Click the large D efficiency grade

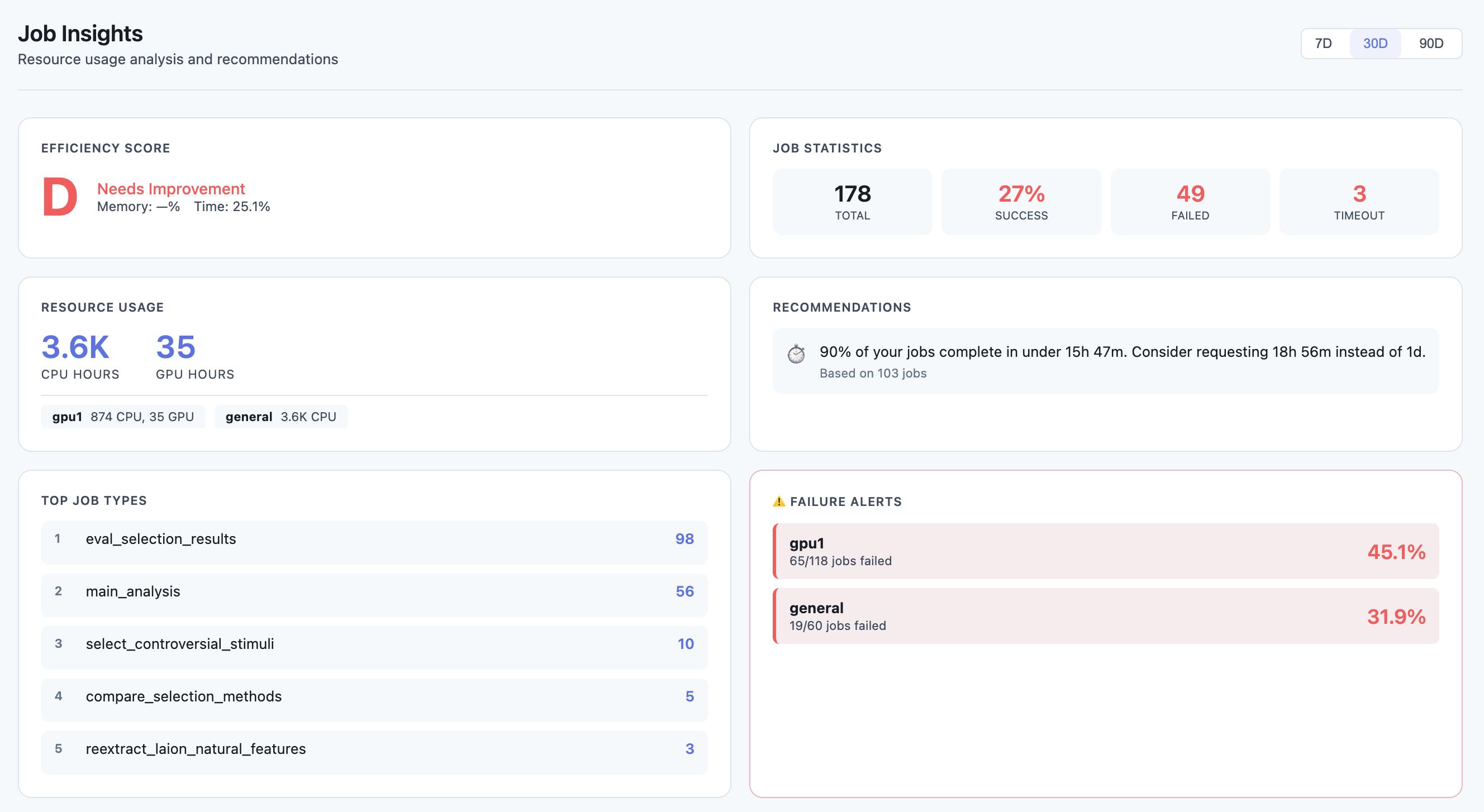pyautogui.click(x=60, y=197)
